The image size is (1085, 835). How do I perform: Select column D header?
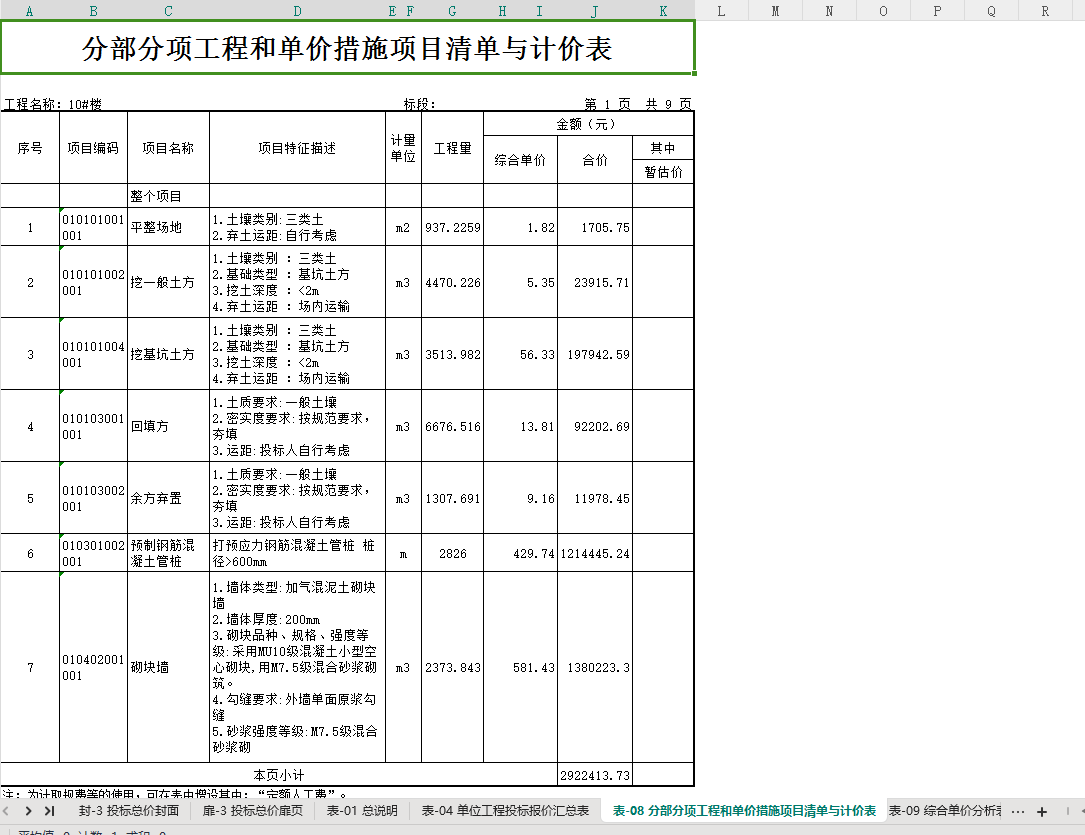(298, 11)
